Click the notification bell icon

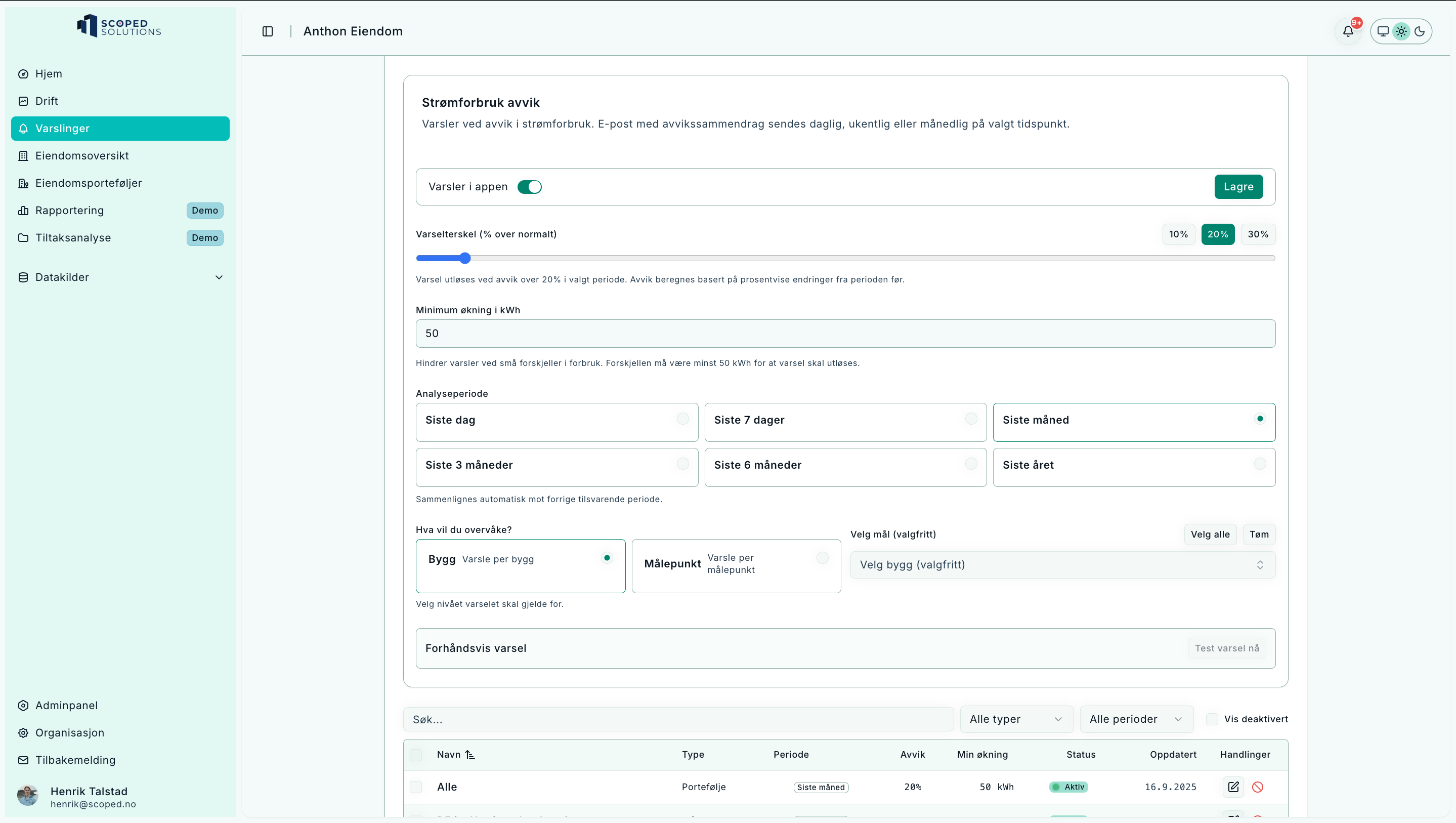[x=1348, y=31]
